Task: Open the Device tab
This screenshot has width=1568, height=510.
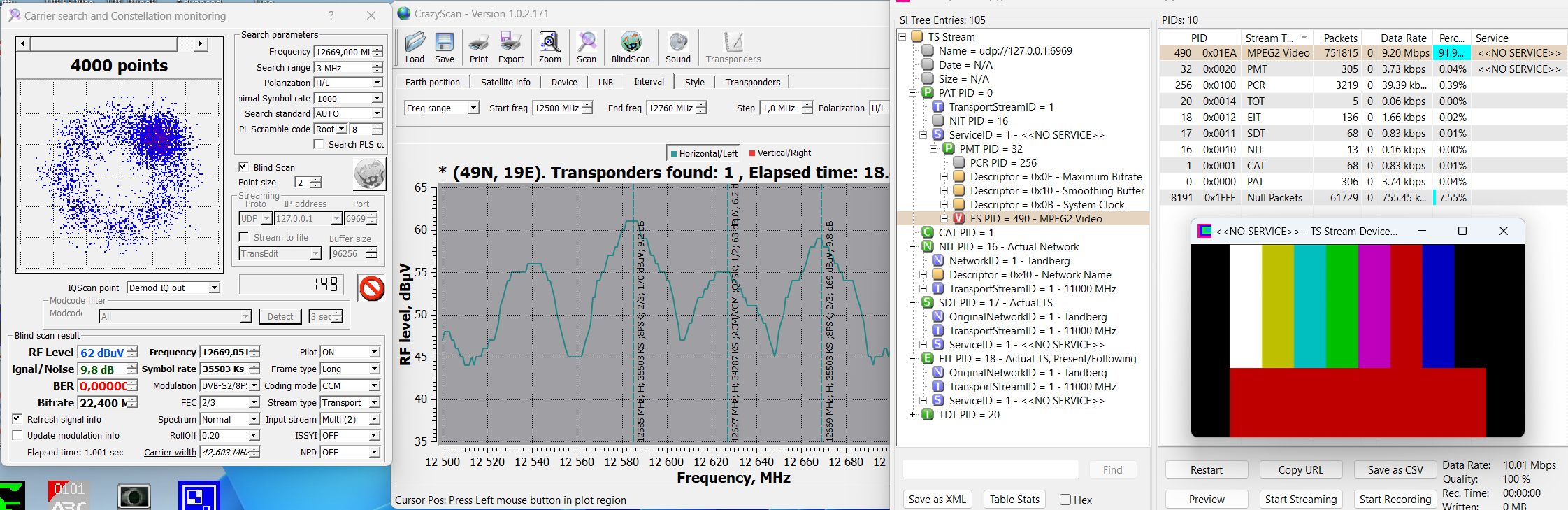Action: click(564, 82)
